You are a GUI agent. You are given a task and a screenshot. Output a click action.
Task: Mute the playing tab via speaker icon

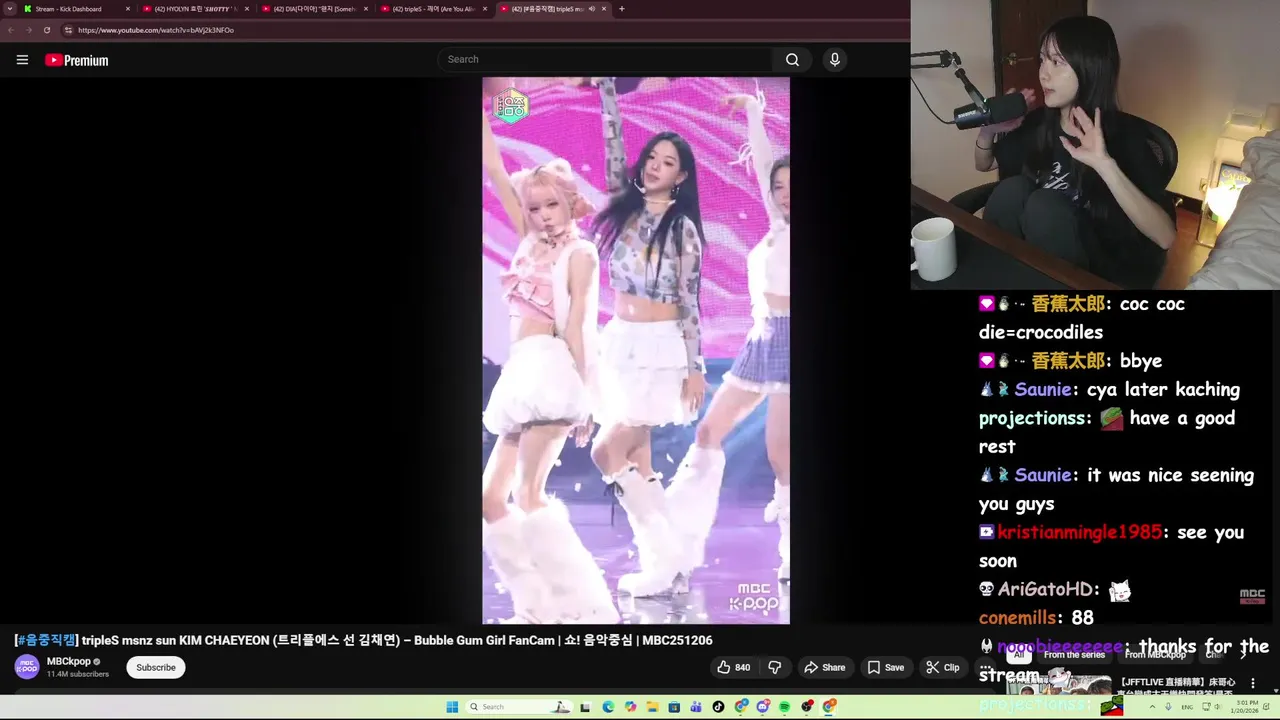coord(591,9)
